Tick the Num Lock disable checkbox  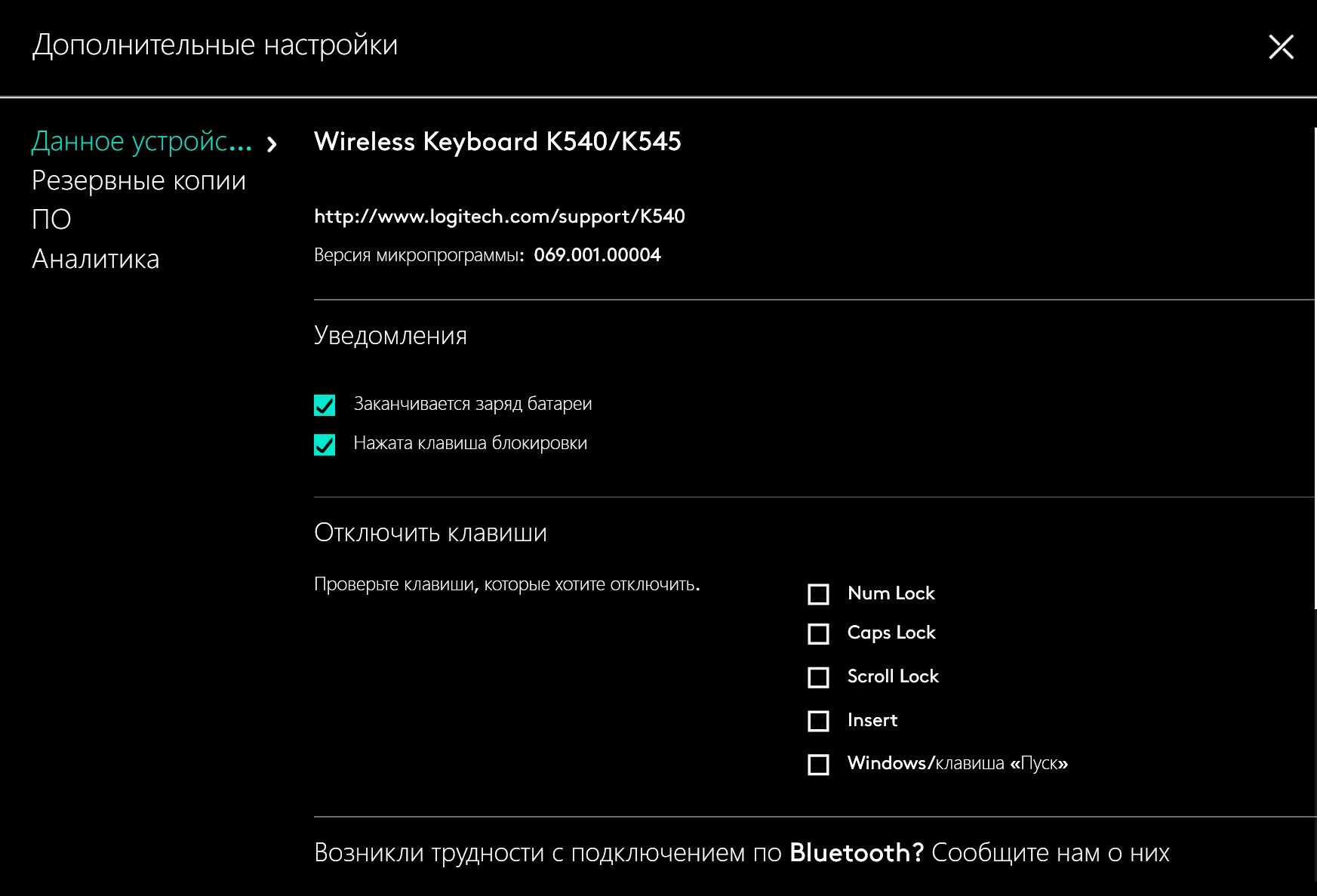click(818, 594)
